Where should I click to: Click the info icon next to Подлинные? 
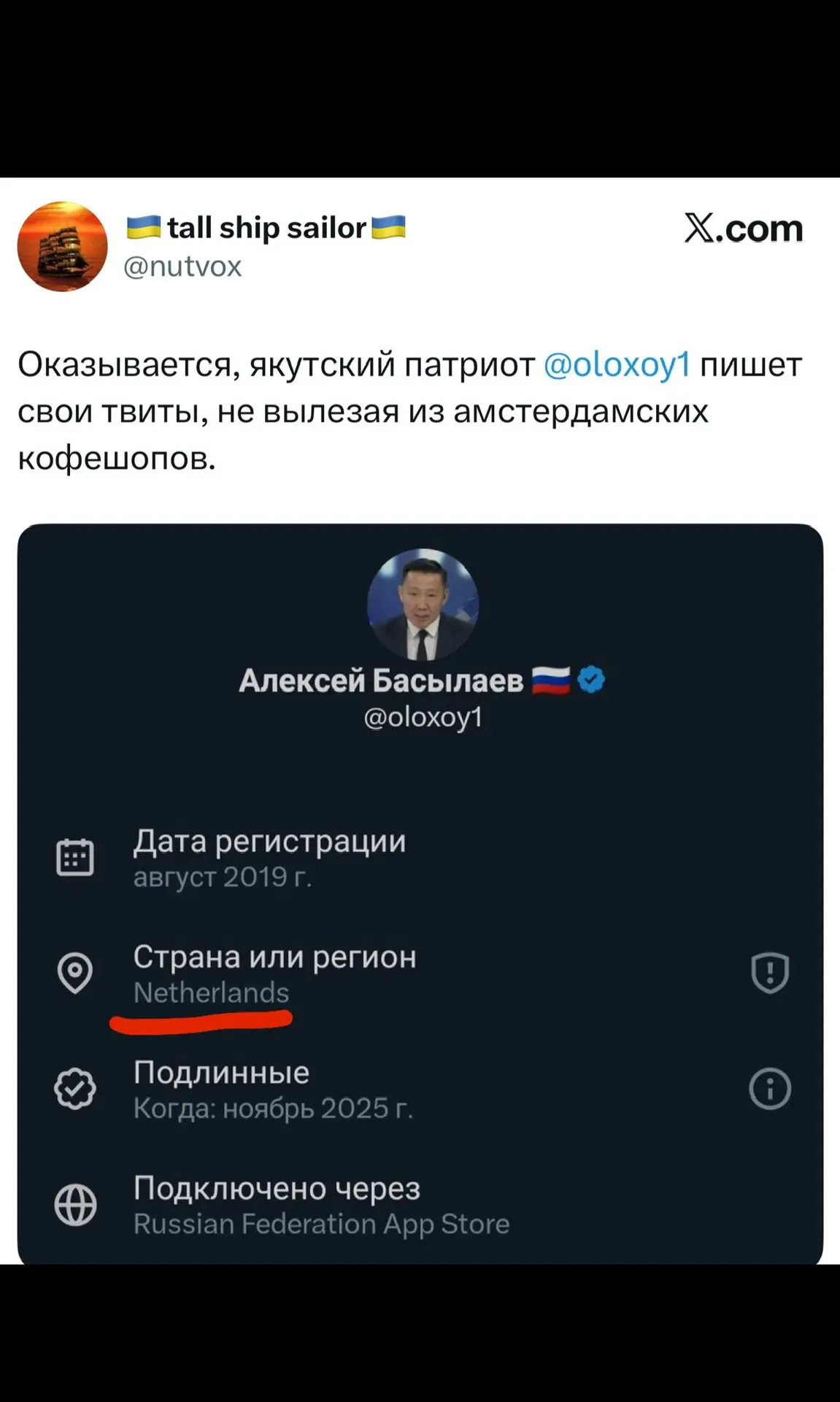[770, 1089]
